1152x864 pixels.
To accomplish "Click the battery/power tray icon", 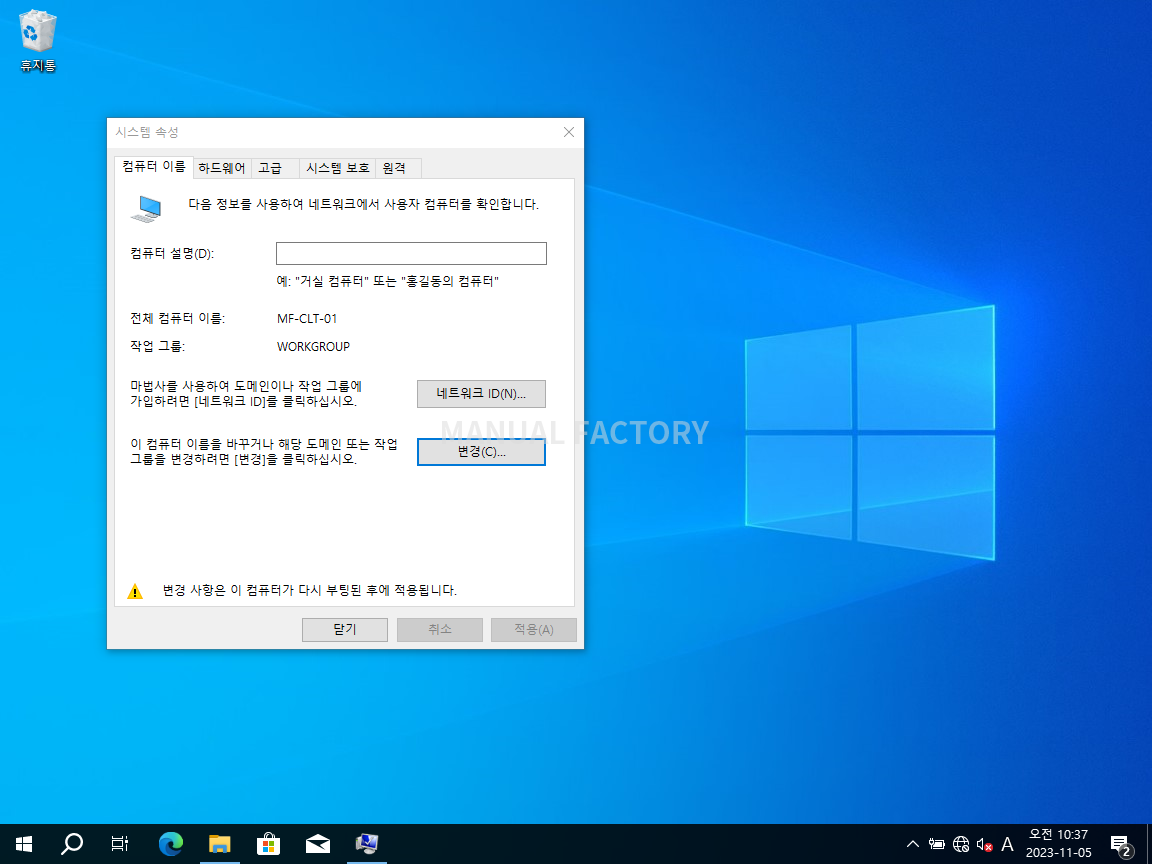I will tap(937, 844).
